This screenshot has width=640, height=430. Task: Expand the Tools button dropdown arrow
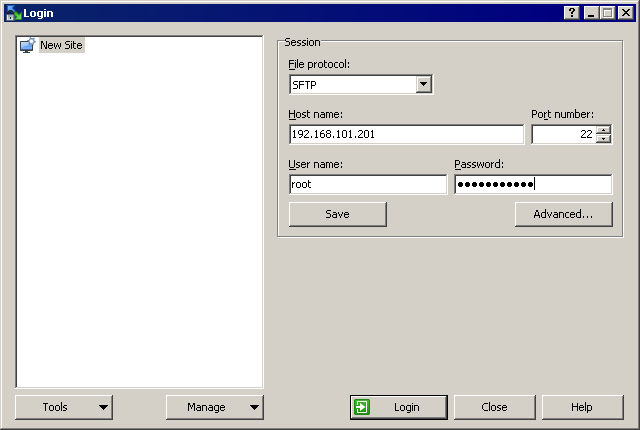pos(103,407)
